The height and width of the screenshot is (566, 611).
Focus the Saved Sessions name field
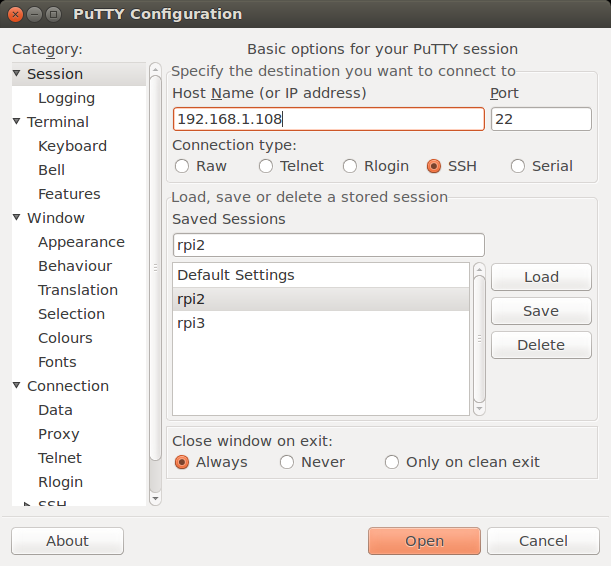tap(328, 245)
